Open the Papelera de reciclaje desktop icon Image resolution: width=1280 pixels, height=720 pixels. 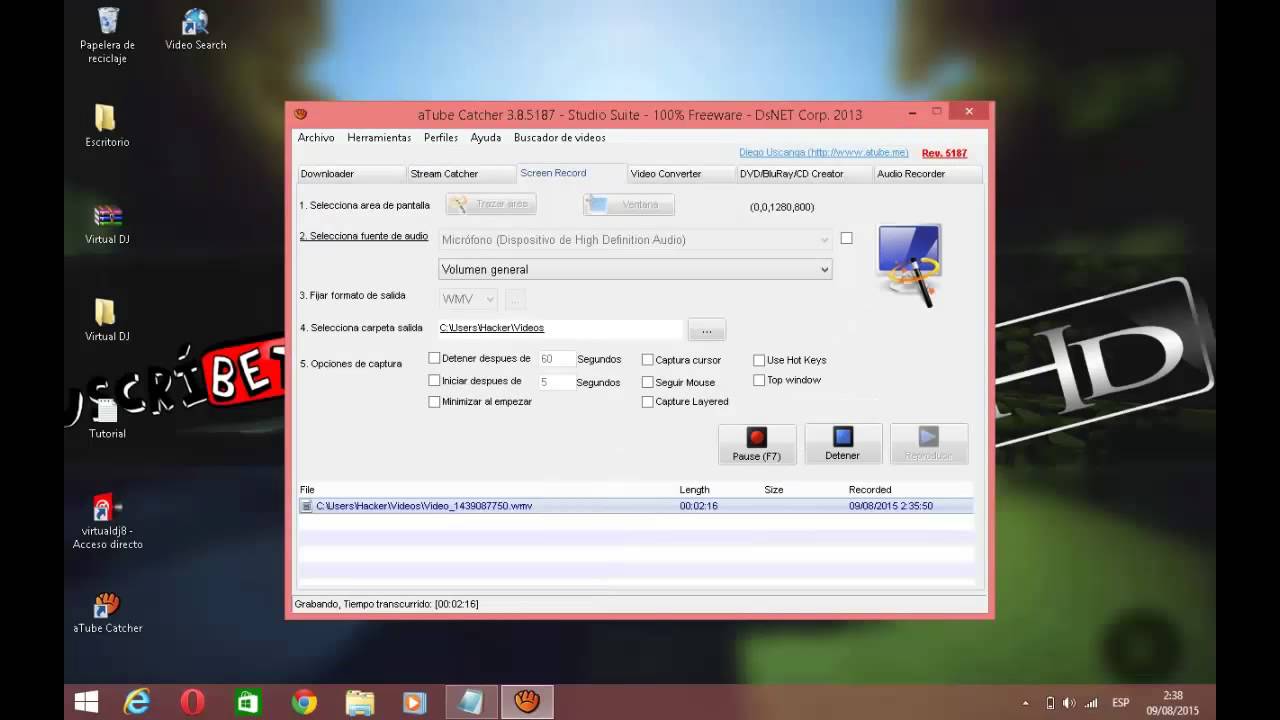coord(107,35)
